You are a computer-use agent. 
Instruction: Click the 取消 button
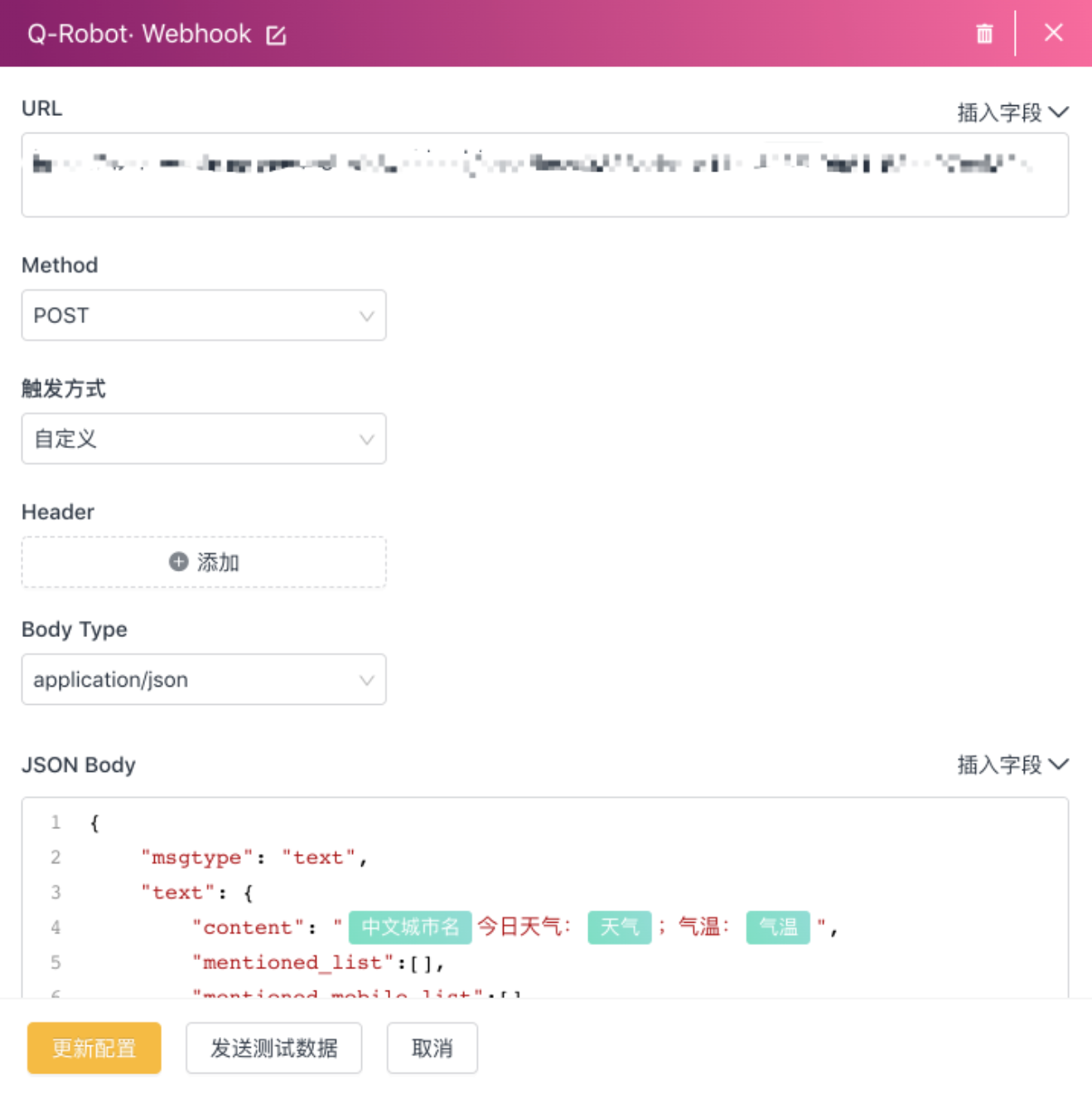point(432,1048)
